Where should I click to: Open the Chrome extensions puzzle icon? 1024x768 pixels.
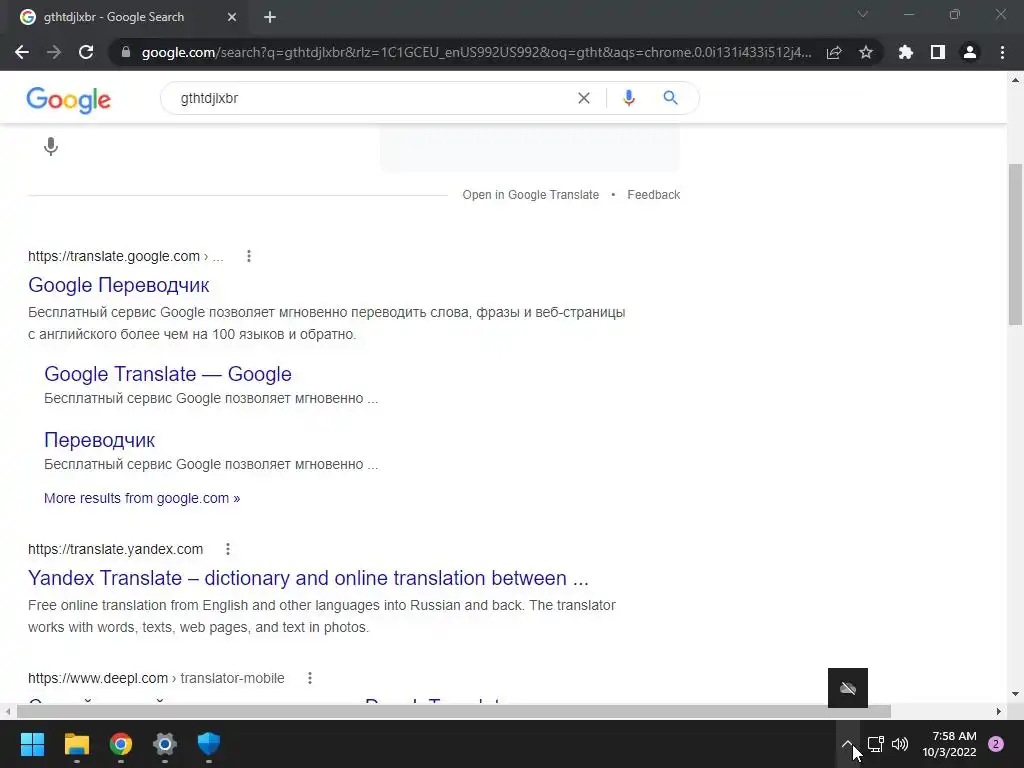[906, 52]
